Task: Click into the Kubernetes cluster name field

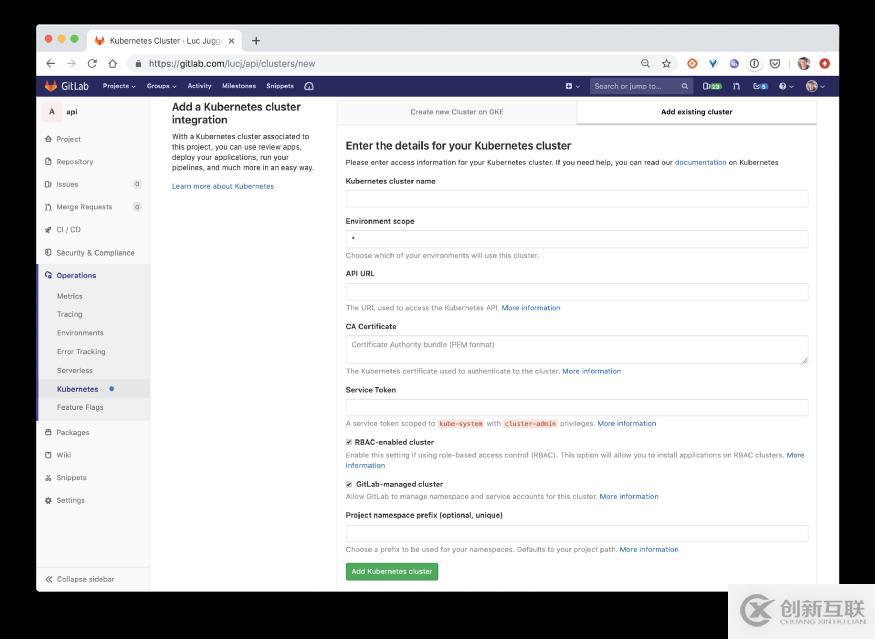Action: pyautogui.click(x=576, y=199)
